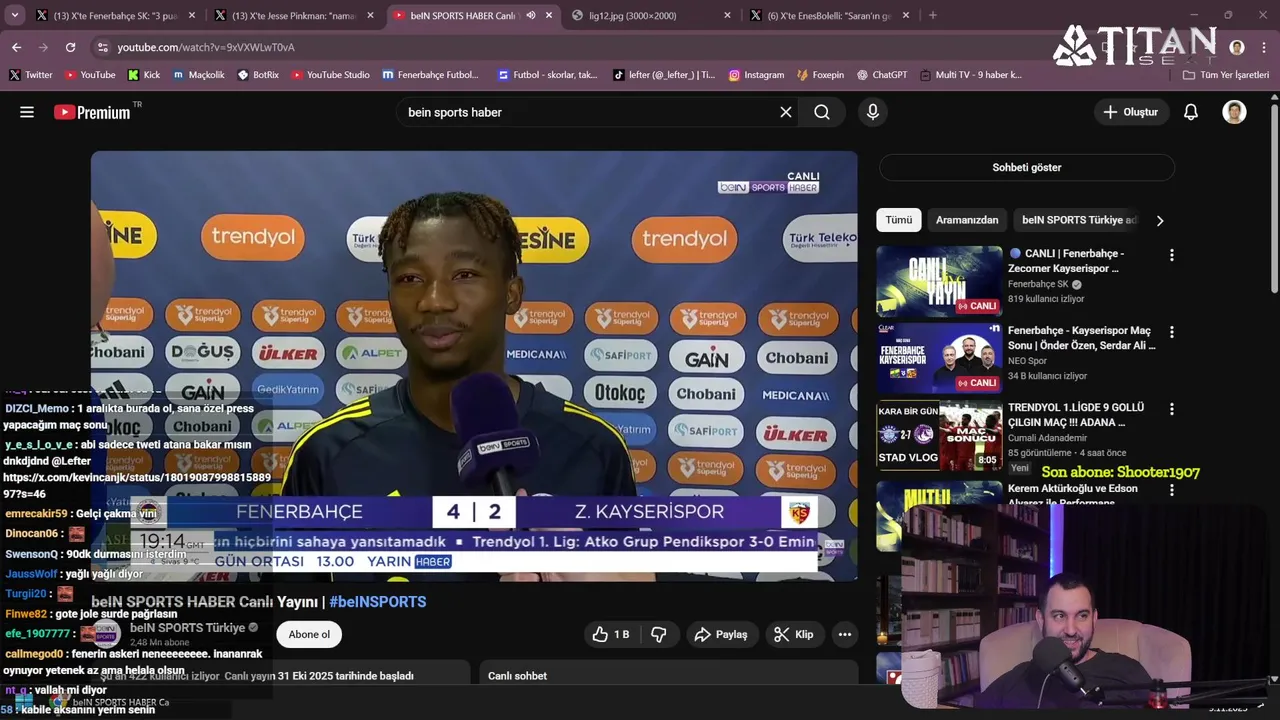The image size is (1280, 720).
Task: Like the video with thumbs-up button
Action: [x=610, y=634]
